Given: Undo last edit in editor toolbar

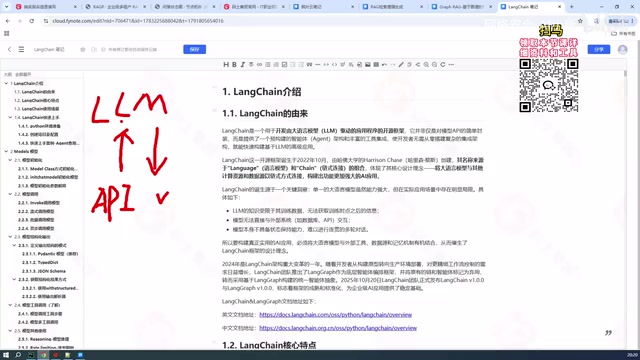Looking at the screenshot, I should (384, 64).
